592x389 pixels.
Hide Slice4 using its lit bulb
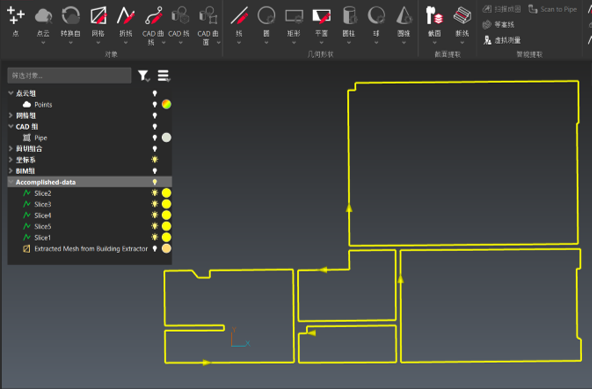point(154,215)
